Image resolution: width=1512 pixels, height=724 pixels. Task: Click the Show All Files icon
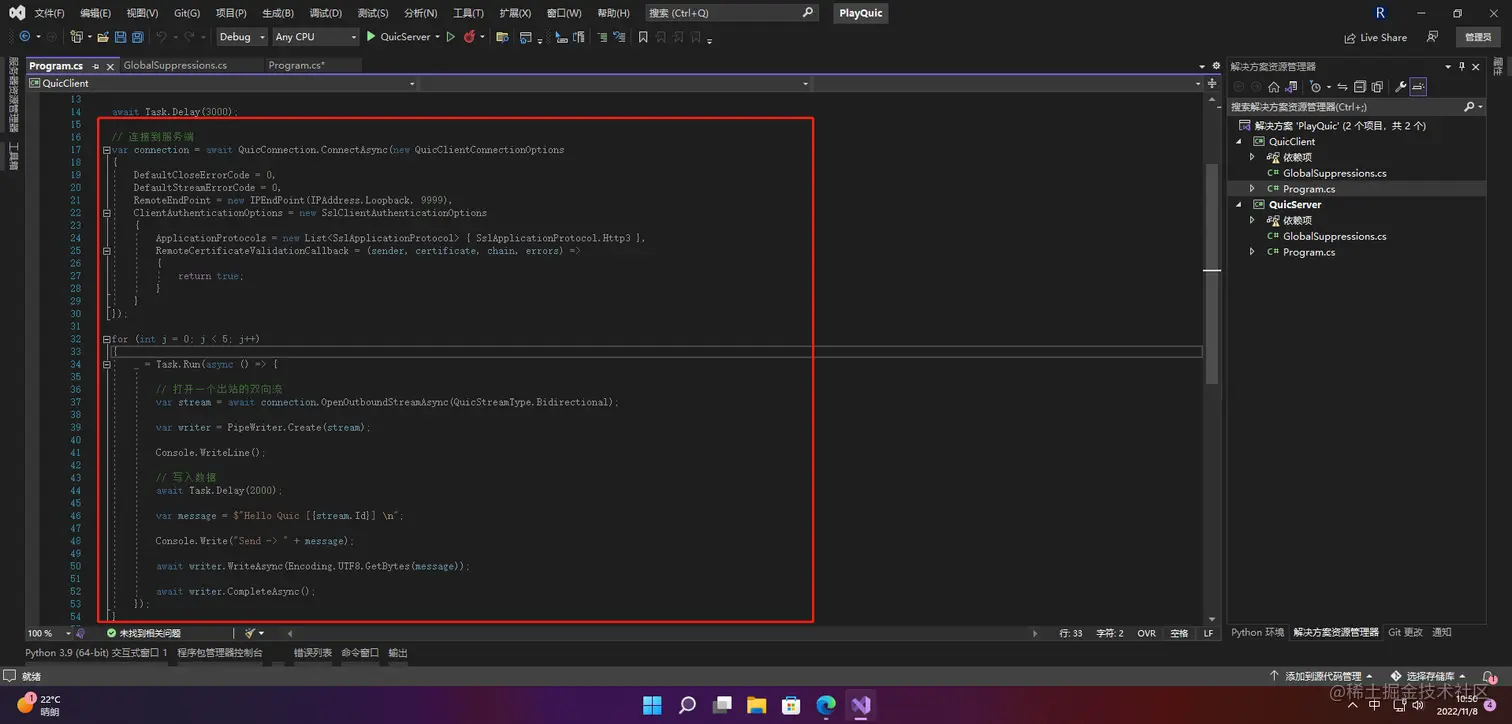pyautogui.click(x=1377, y=87)
